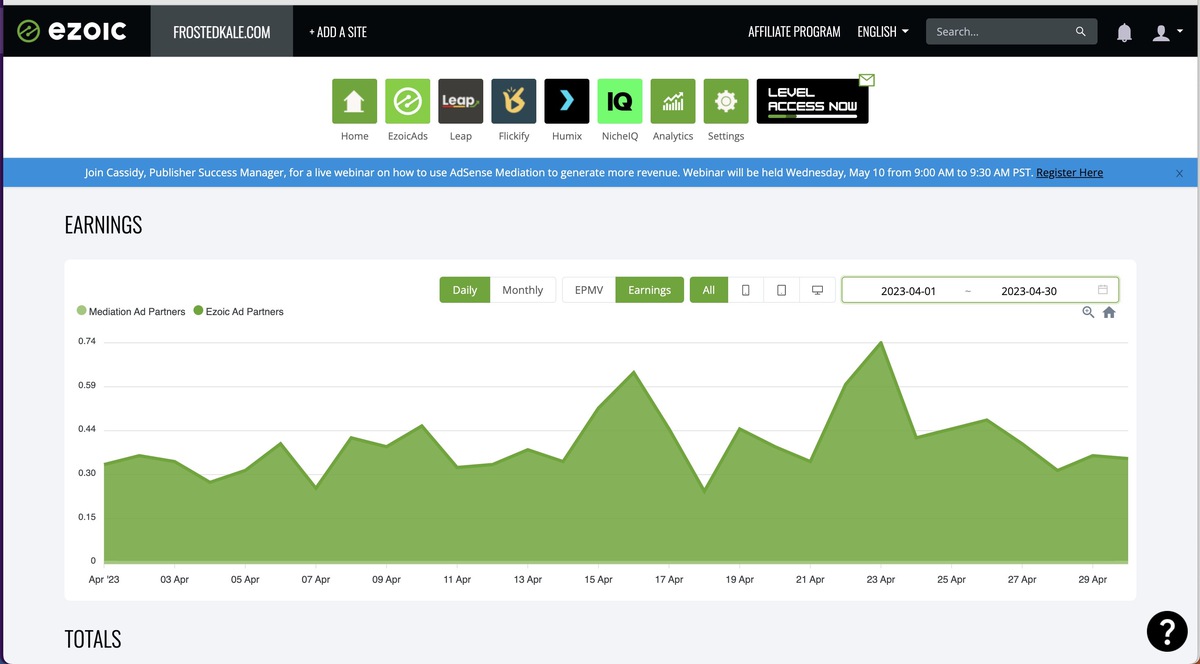Toggle Mediation Ad Partners legend series

pyautogui.click(x=131, y=311)
